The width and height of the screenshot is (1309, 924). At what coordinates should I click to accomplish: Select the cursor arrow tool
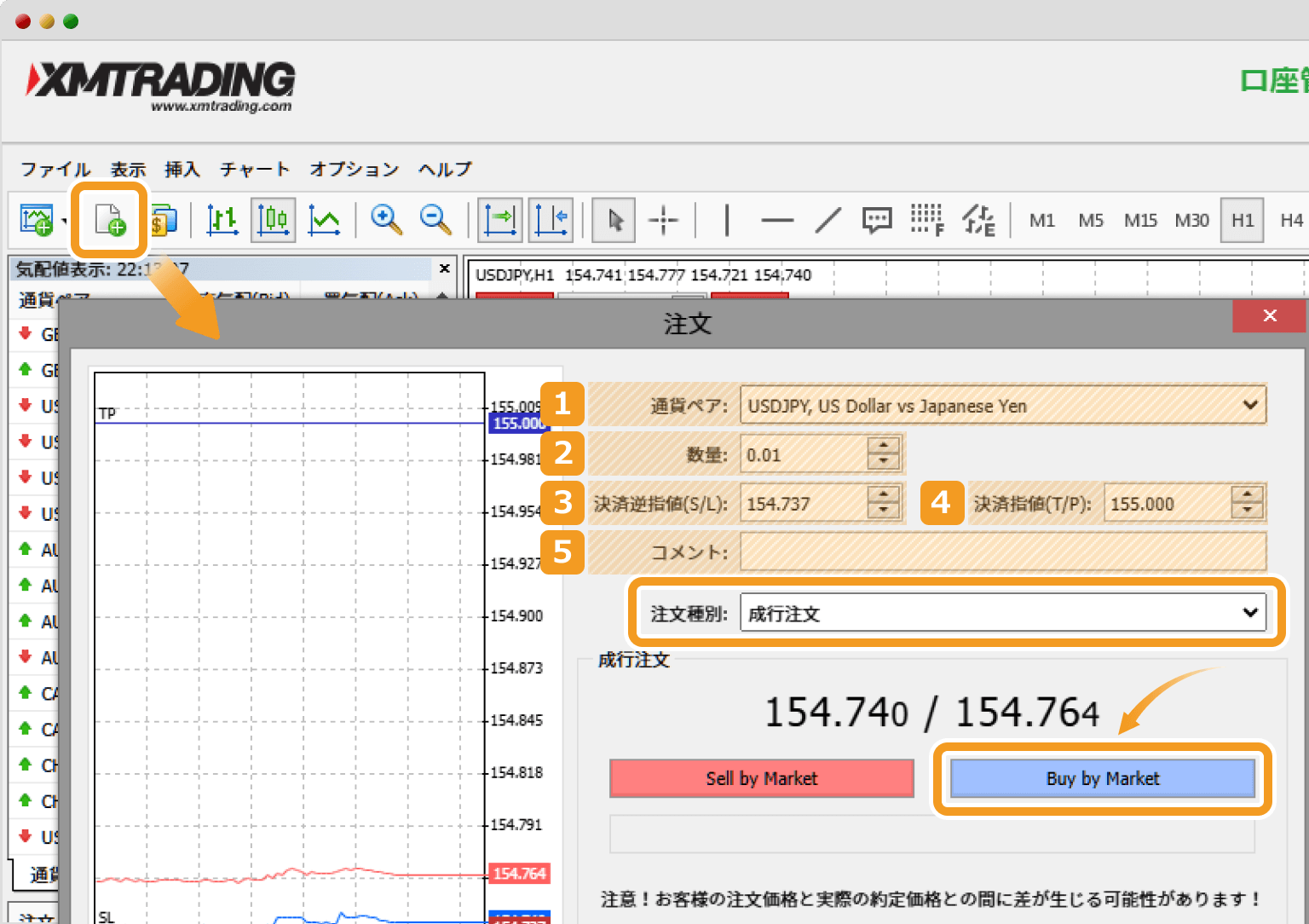[x=614, y=220]
